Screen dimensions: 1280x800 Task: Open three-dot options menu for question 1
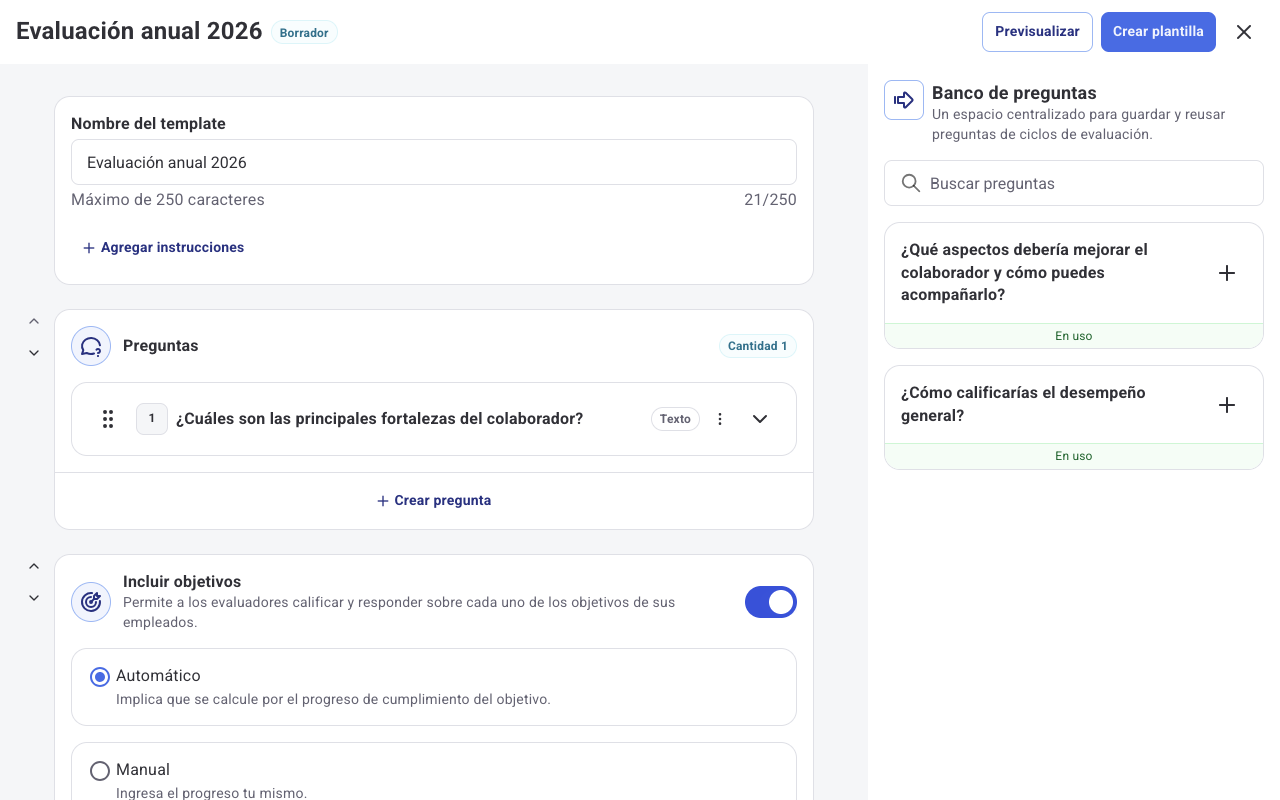pos(720,419)
